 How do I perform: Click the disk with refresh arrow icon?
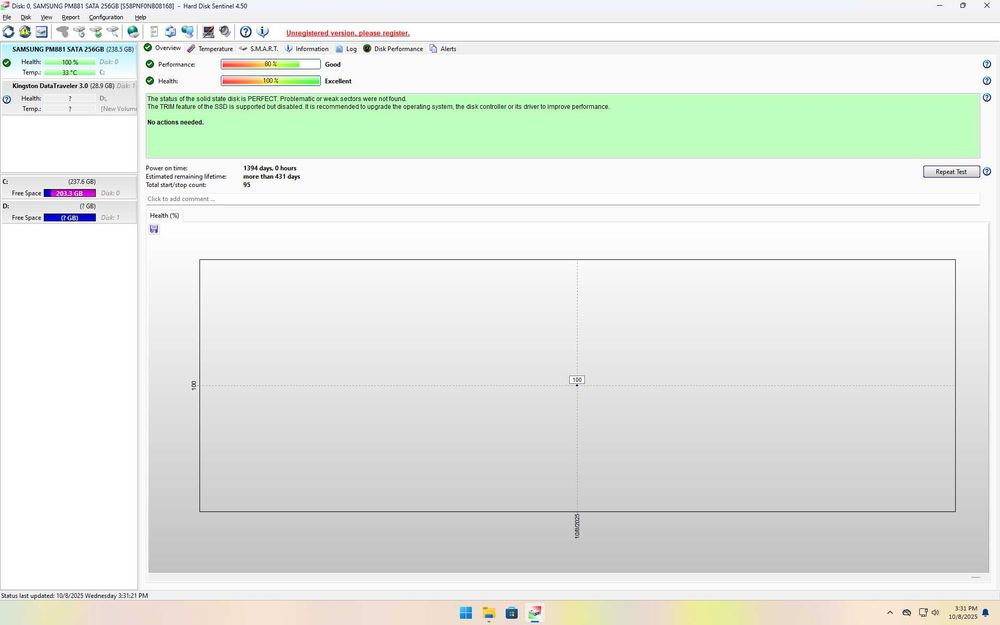[79, 31]
